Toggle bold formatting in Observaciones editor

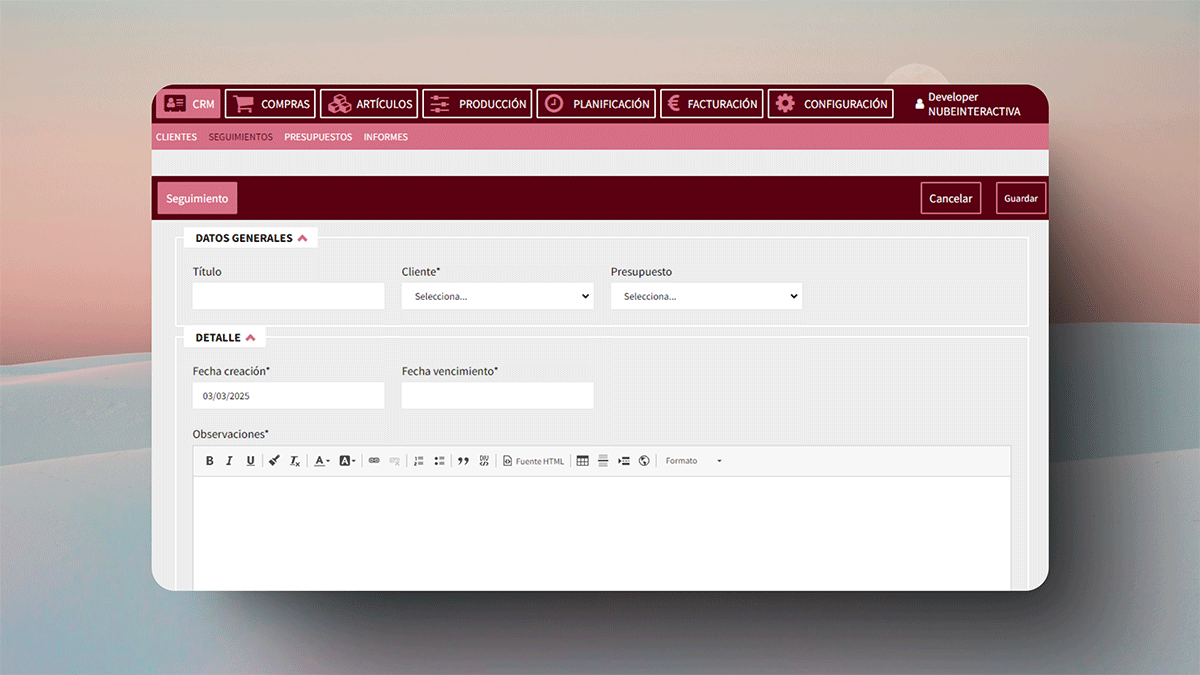coord(209,461)
